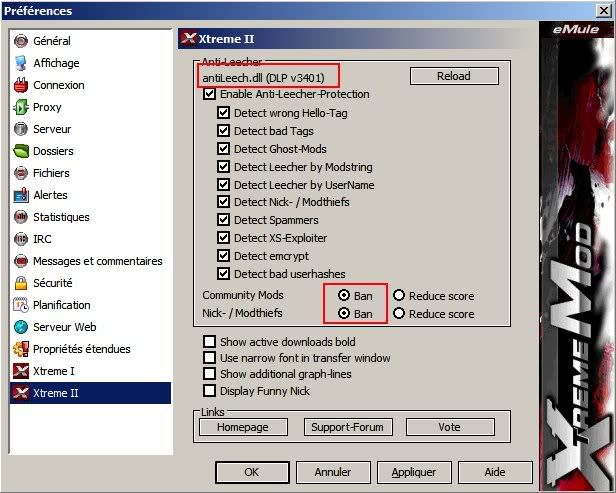Uncheck Detect bad userhashes
The height and width of the screenshot is (493, 616).
pyautogui.click(x=224, y=274)
